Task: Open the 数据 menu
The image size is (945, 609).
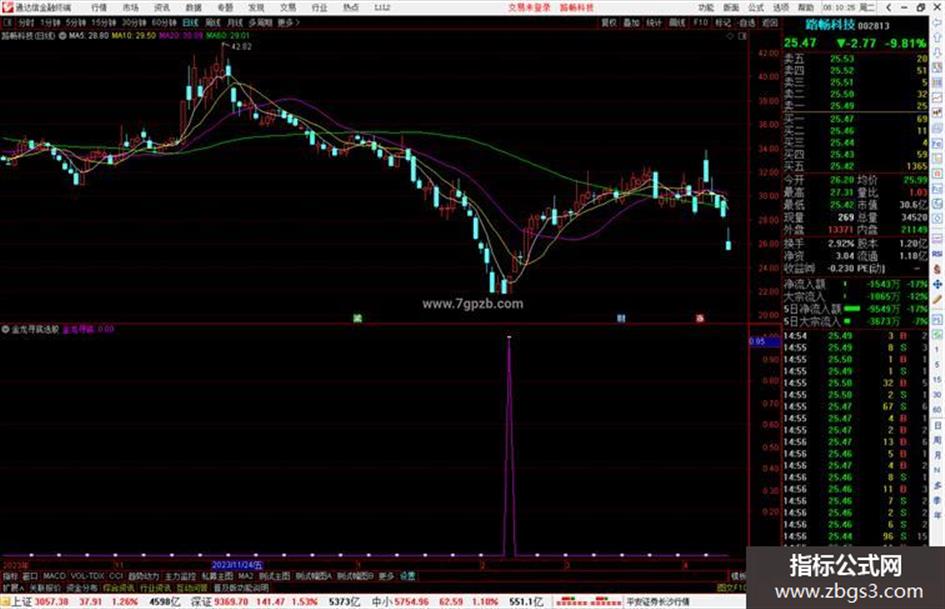Action: pos(193,7)
